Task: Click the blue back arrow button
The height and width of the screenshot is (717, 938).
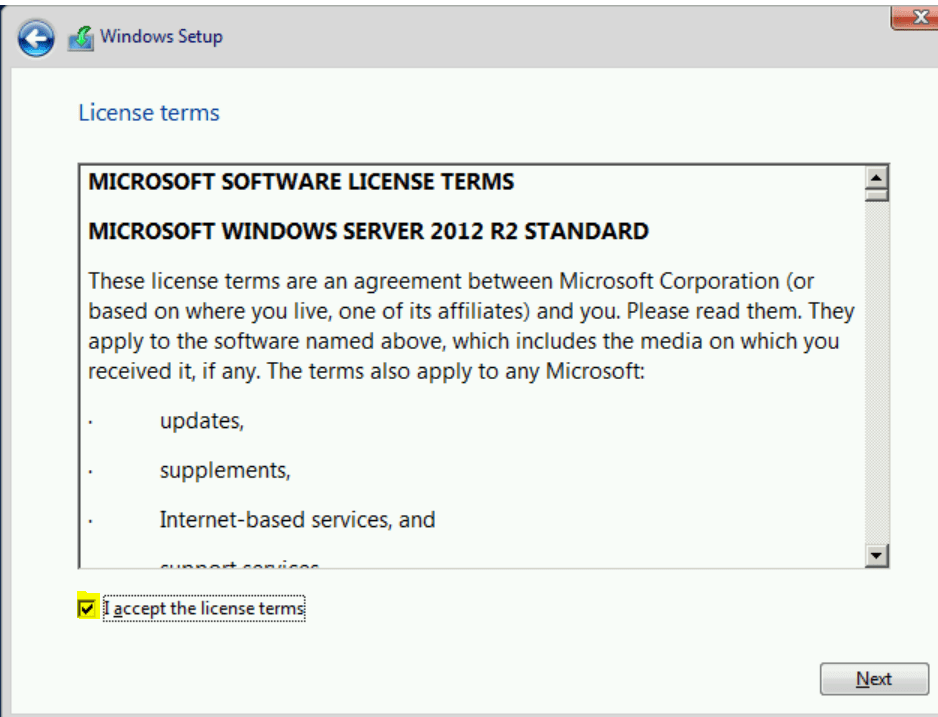Action: click(37, 38)
